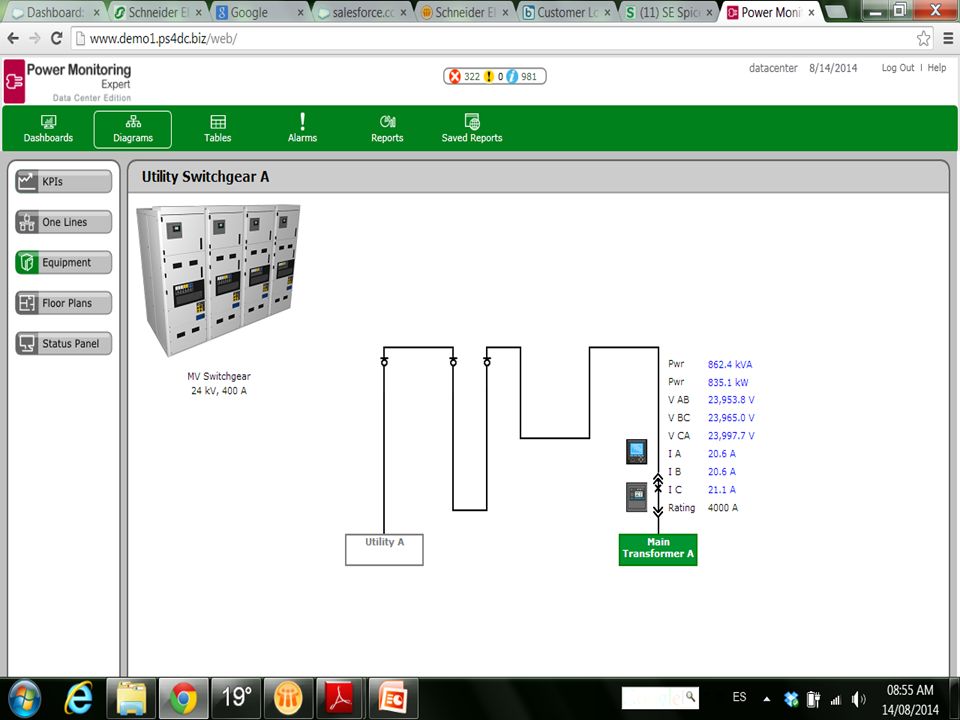The height and width of the screenshot is (720, 960).
Task: Click the third switch symbol on the bus
Action: pyautogui.click(x=487, y=361)
